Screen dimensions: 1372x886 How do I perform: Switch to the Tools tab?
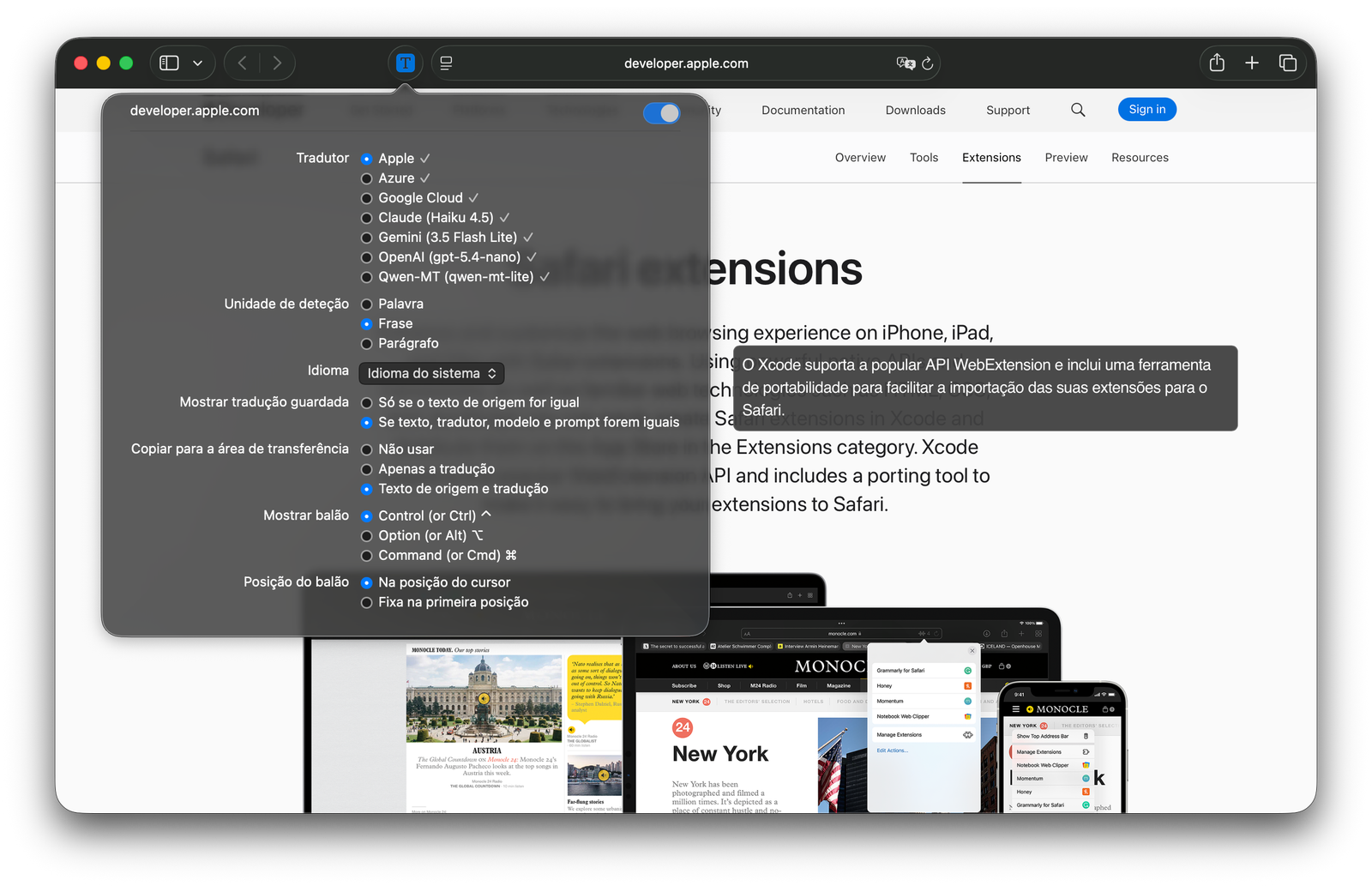click(x=924, y=158)
